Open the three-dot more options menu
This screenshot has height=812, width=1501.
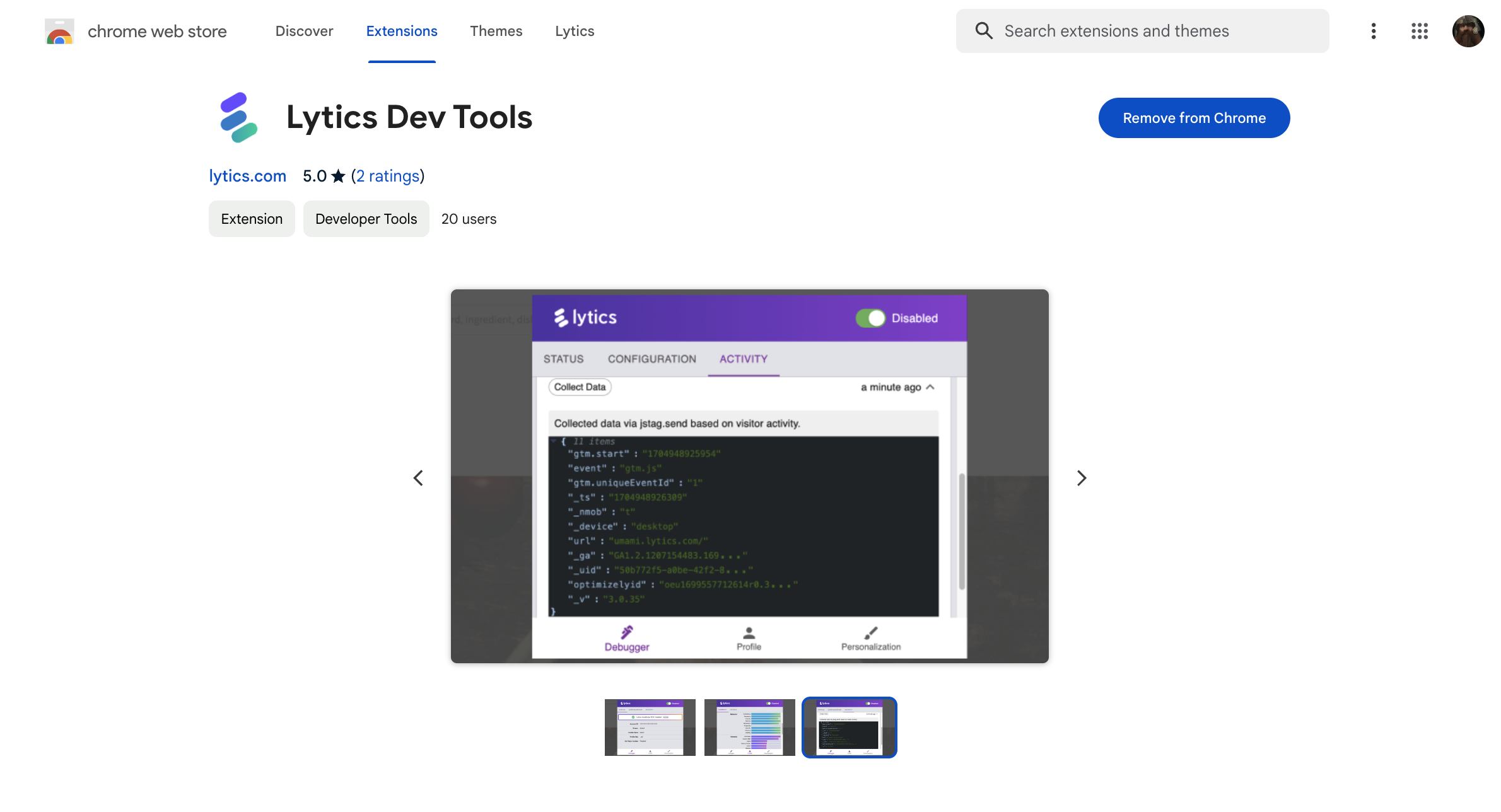(1374, 31)
